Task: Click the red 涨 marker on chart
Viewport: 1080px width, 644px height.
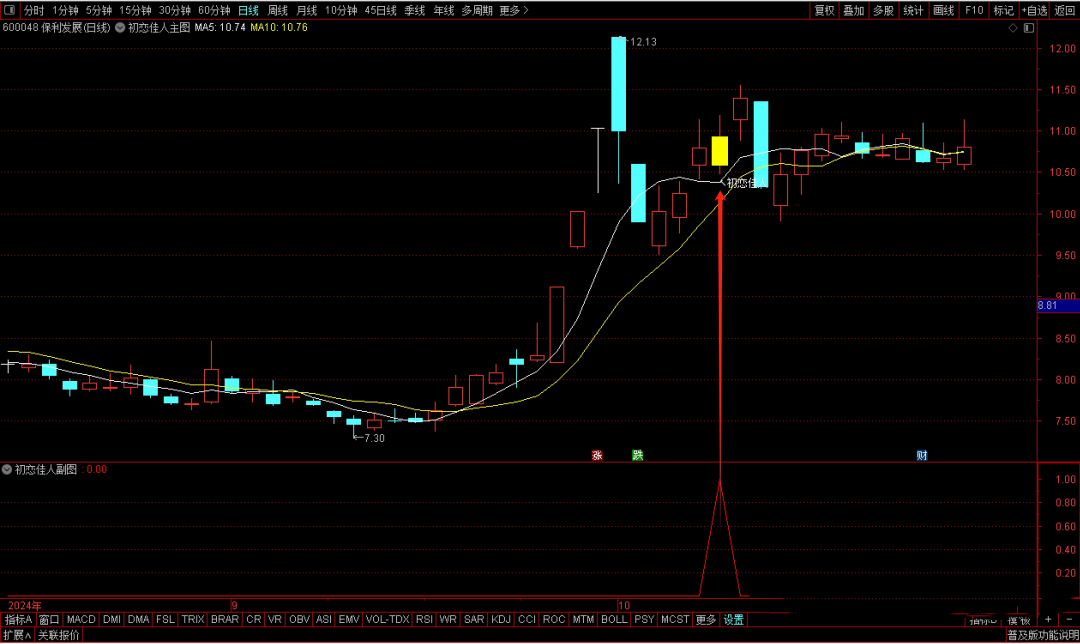Action: point(597,456)
